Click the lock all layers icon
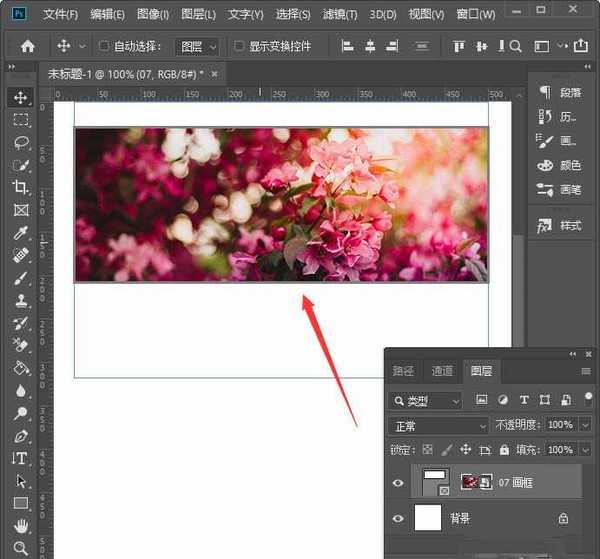 point(504,450)
